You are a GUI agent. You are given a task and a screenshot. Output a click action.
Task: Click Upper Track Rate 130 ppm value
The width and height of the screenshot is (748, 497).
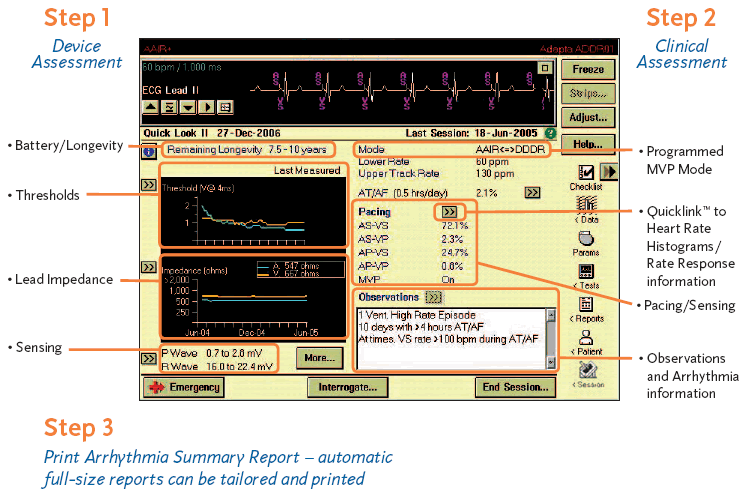coord(495,174)
